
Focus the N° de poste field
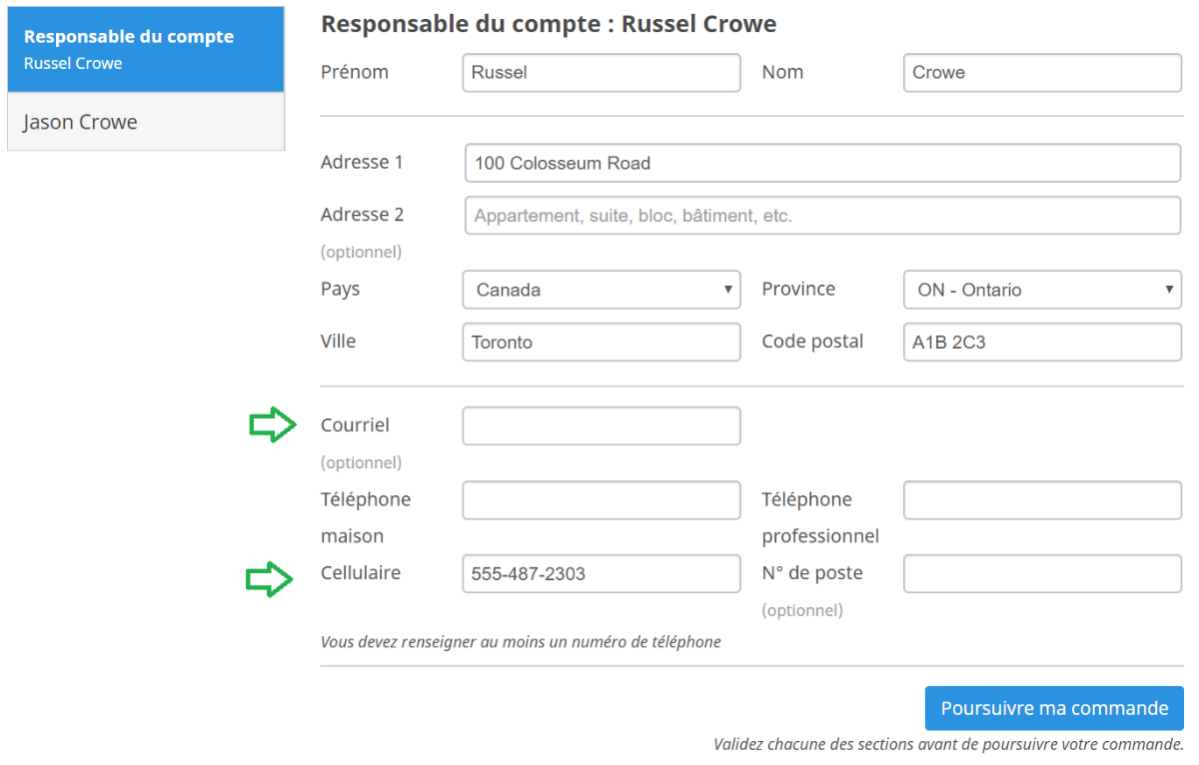pyautogui.click(x=1042, y=574)
